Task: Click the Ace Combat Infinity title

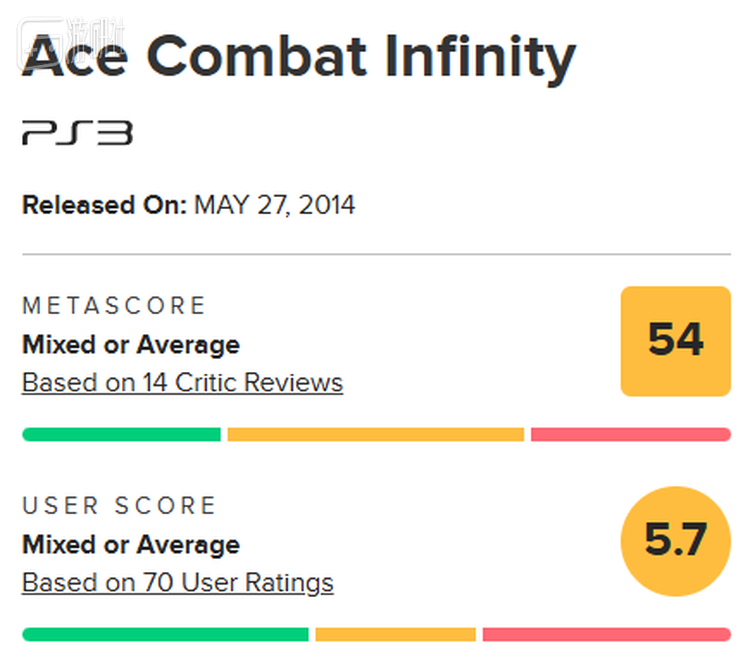Action: pyautogui.click(x=299, y=56)
